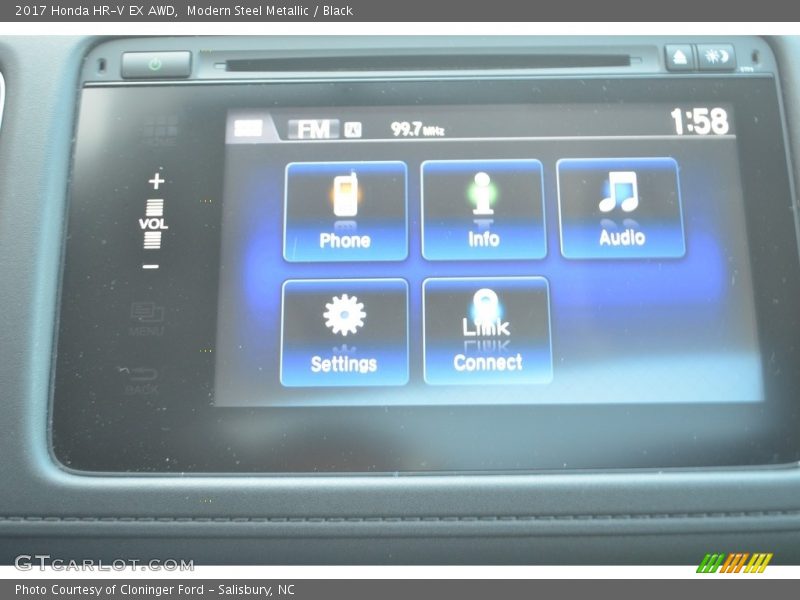Tap the dimmed BACK touch key
The width and height of the screenshot is (800, 600).
tap(140, 380)
